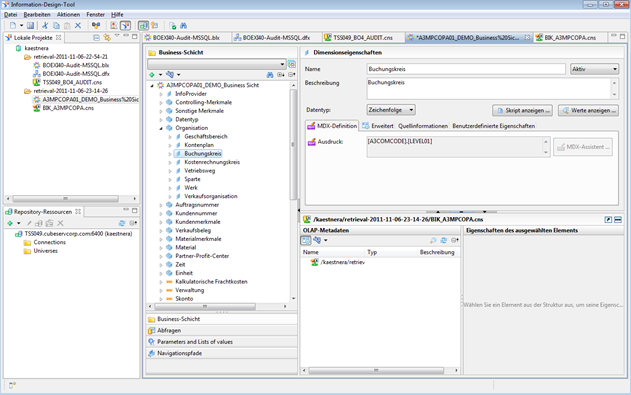Open the Datei menu

(x=10, y=14)
